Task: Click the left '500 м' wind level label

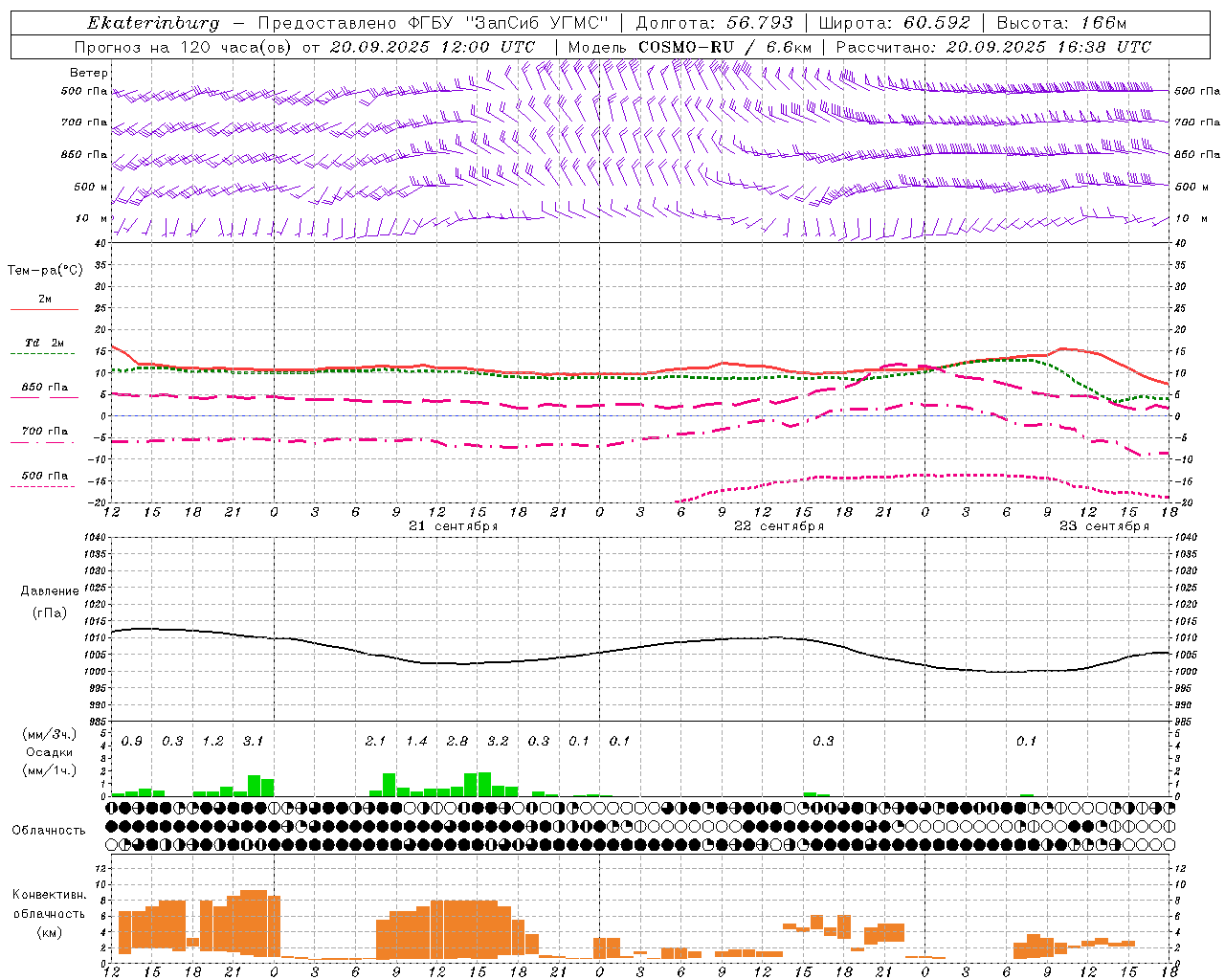Action: pos(92,187)
